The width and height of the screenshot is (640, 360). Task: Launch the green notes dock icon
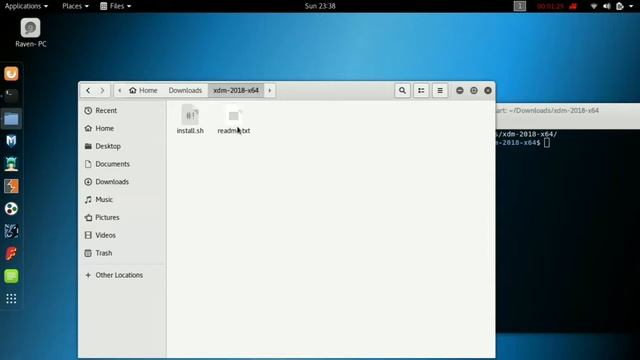tap(11, 276)
